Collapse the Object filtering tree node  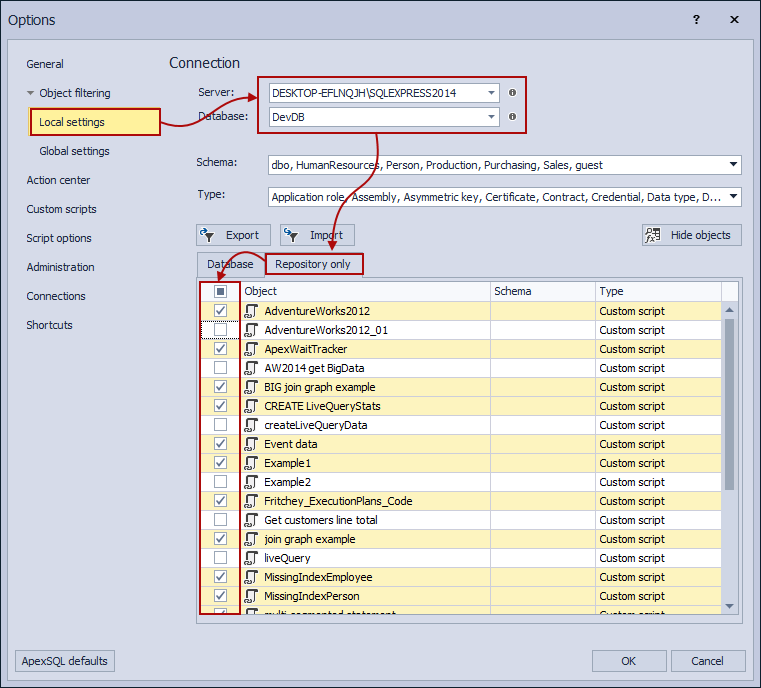[31, 93]
